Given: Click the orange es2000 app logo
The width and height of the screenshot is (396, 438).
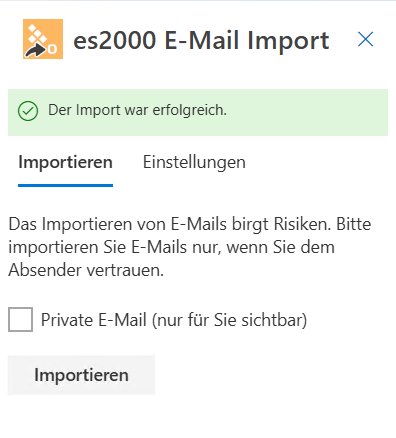Looking at the screenshot, I should (43, 39).
